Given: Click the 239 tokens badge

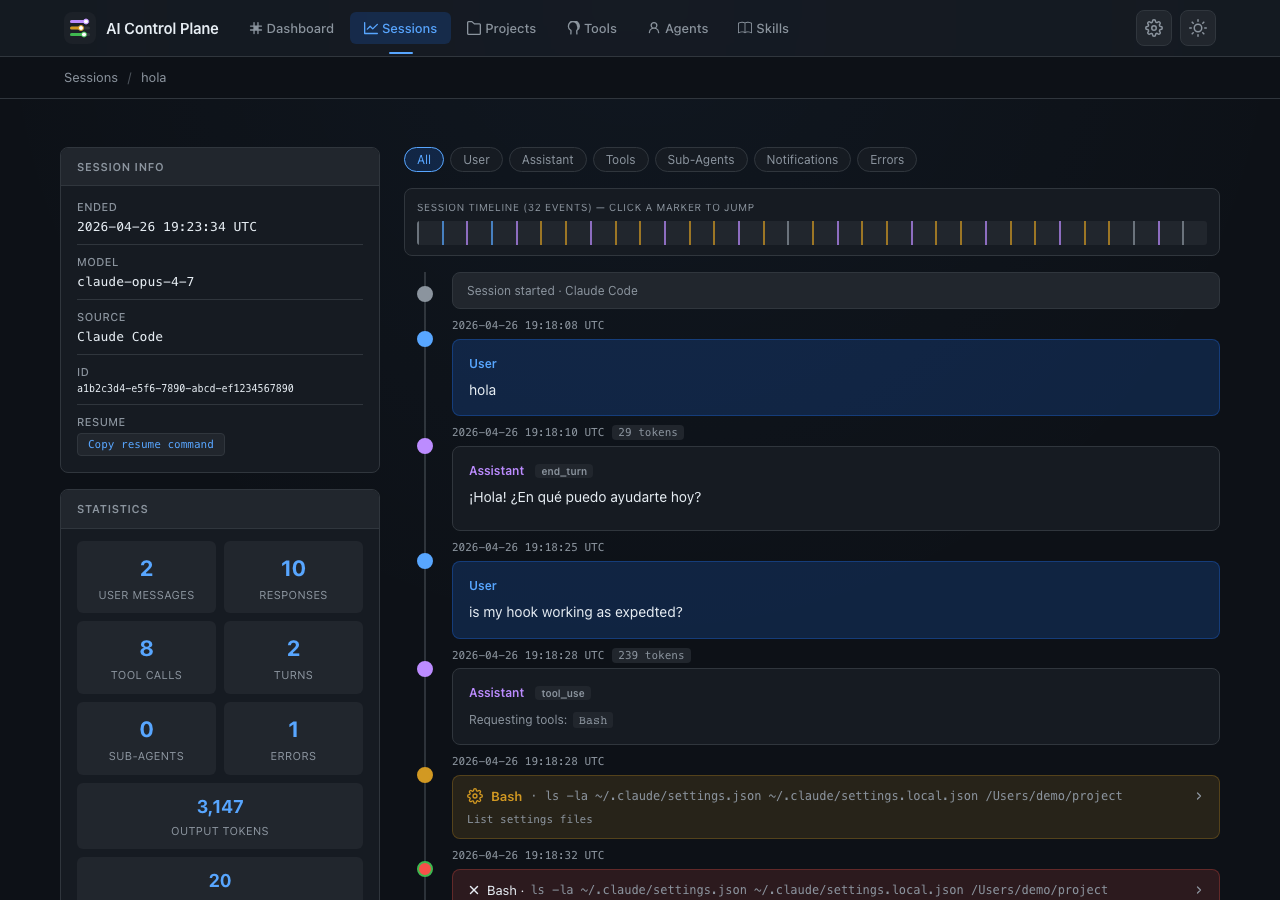Looking at the screenshot, I should point(651,655).
